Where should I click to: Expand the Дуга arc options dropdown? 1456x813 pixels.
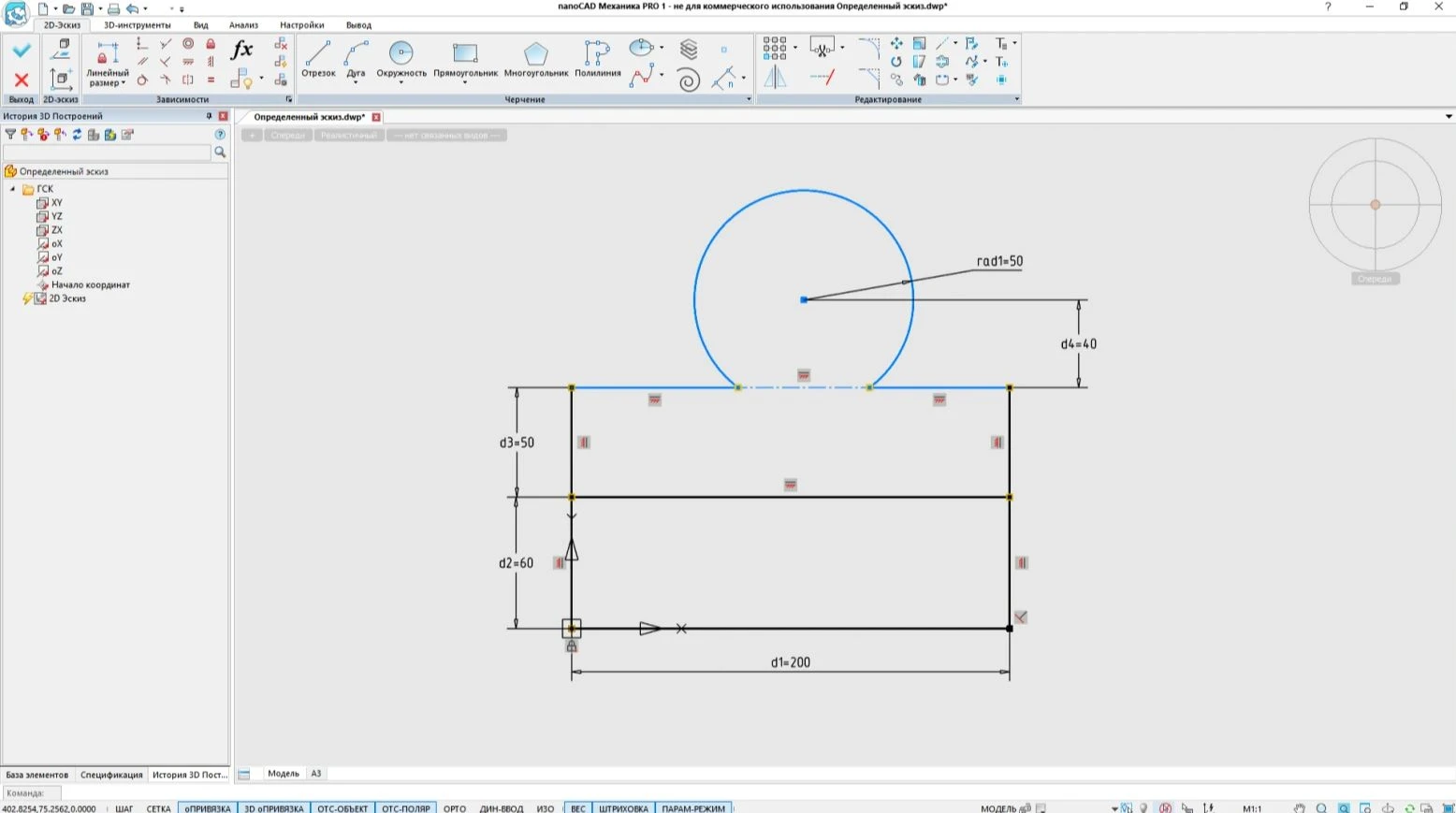356,82
